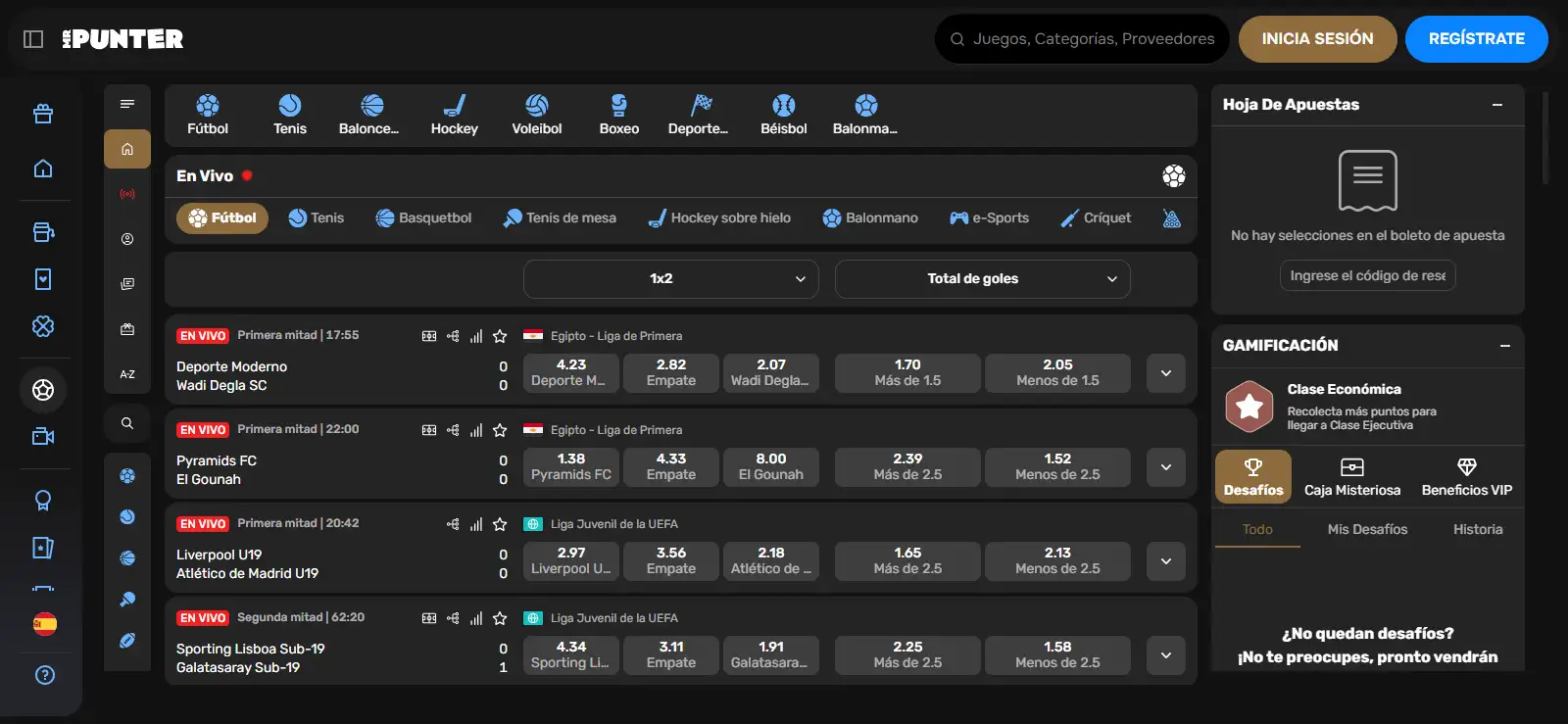Viewport: 1568px width, 724px height.
Task: Open the hamburger menu in the sports sidebar
Action: tap(127, 104)
